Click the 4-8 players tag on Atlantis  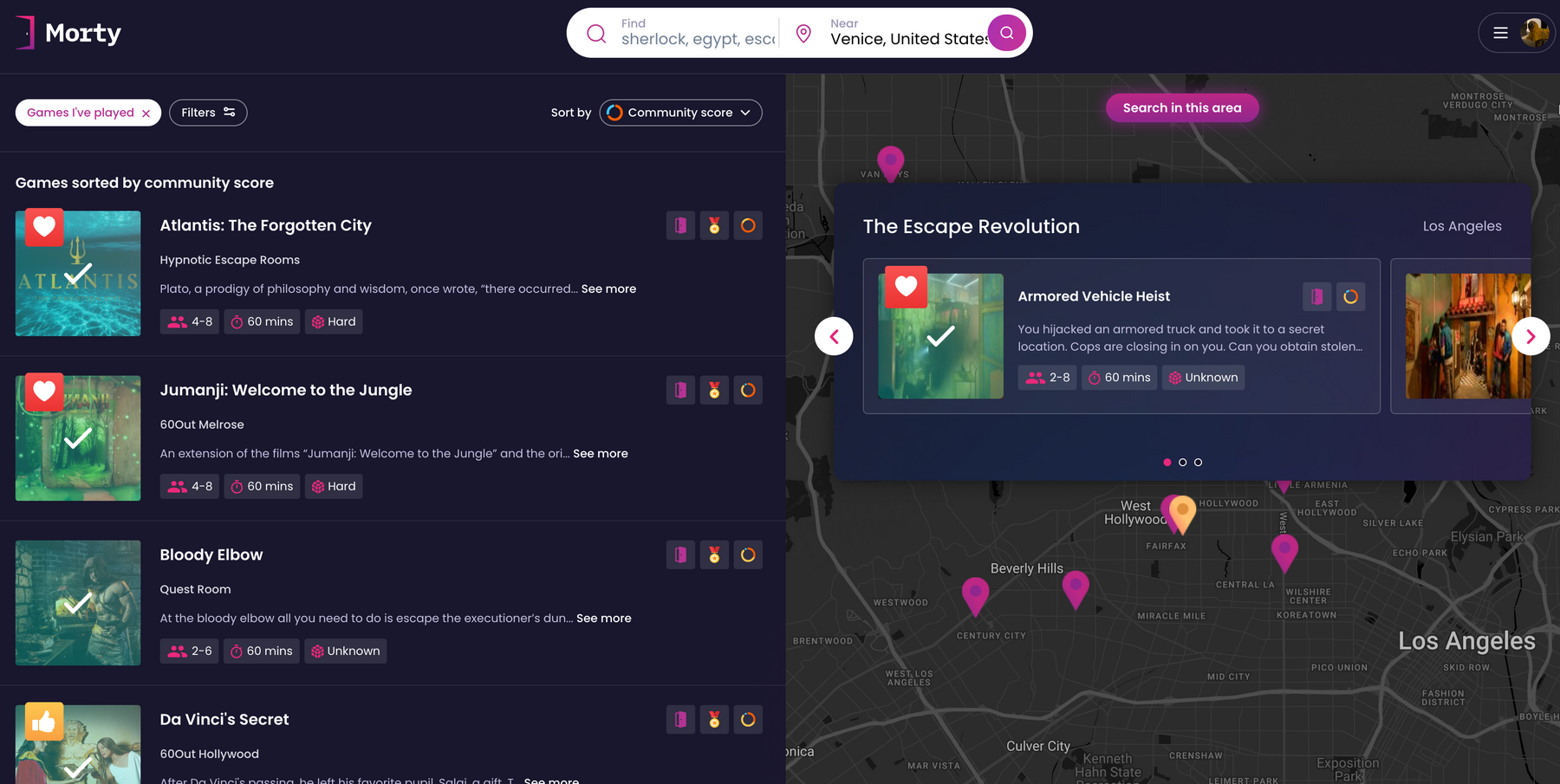coord(190,321)
